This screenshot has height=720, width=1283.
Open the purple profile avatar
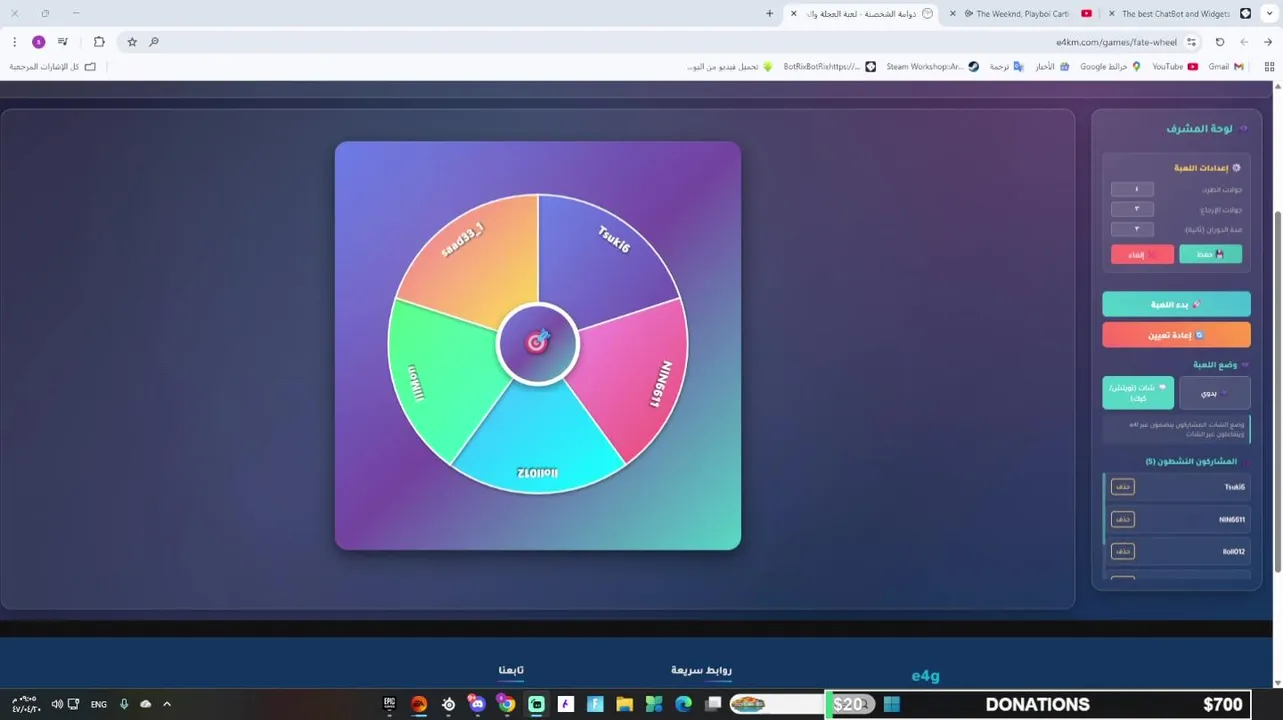click(x=38, y=42)
